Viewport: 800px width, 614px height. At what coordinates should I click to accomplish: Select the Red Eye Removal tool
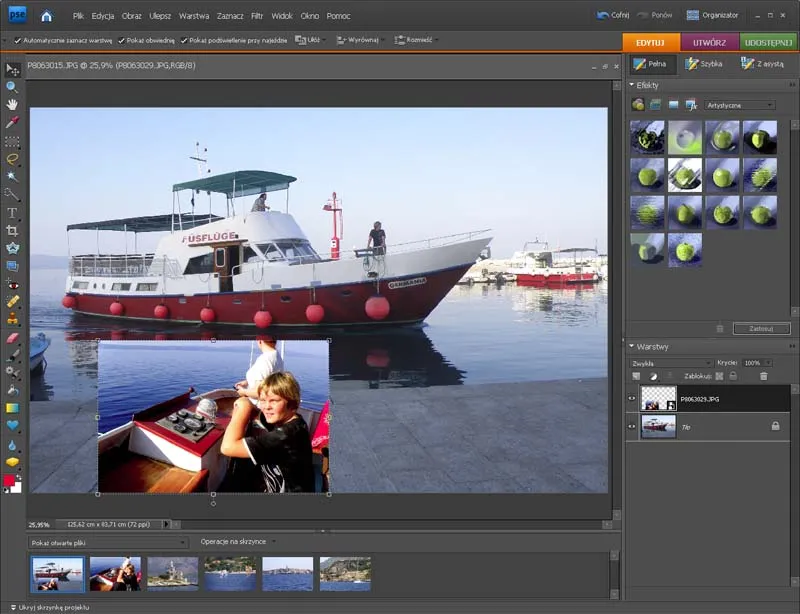(x=12, y=284)
